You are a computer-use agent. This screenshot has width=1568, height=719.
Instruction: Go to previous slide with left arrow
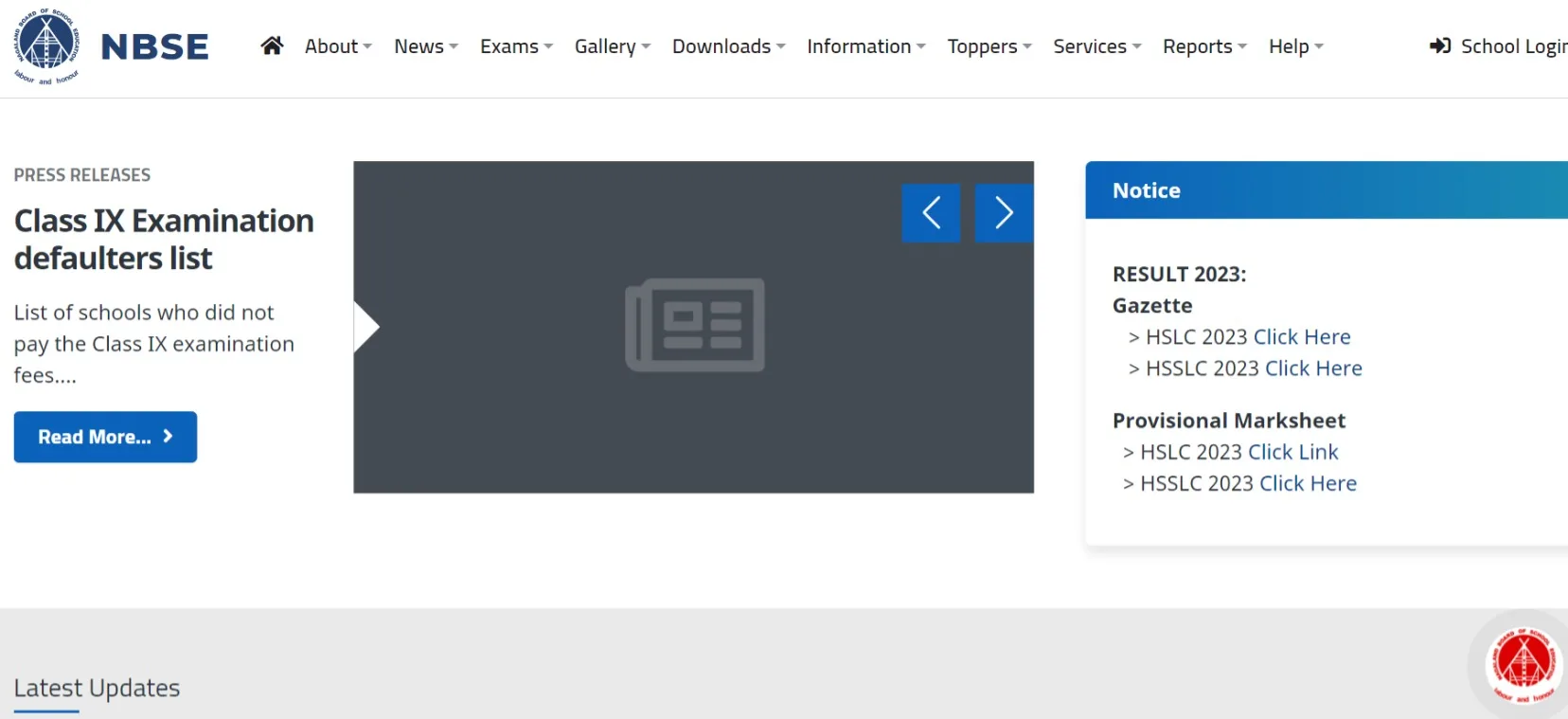[x=931, y=213]
